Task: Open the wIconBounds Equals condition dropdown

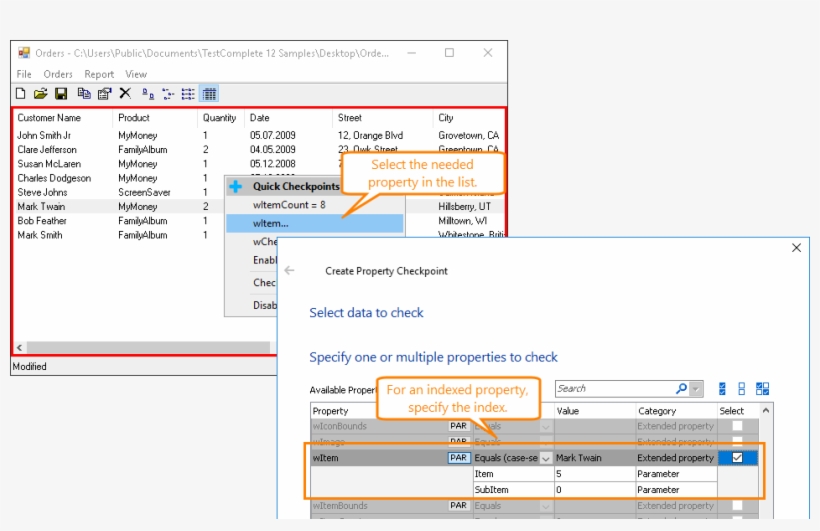Action: click(x=546, y=426)
